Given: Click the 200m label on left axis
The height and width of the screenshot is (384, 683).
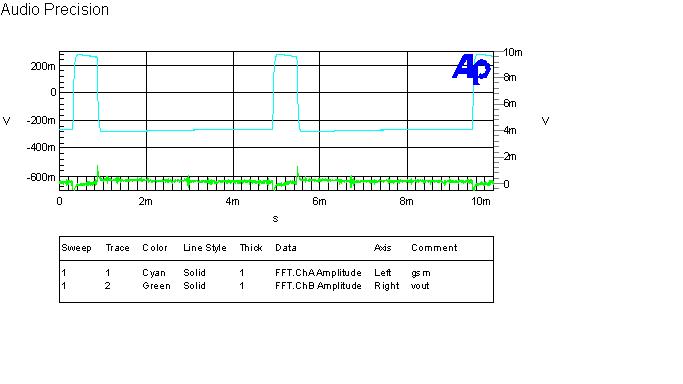Looking at the screenshot, I should (x=43, y=66).
